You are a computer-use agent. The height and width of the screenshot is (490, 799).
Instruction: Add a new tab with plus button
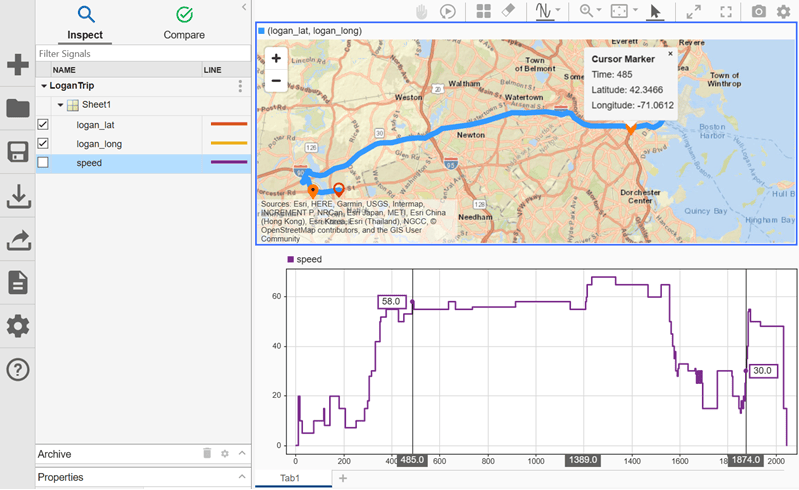click(343, 478)
